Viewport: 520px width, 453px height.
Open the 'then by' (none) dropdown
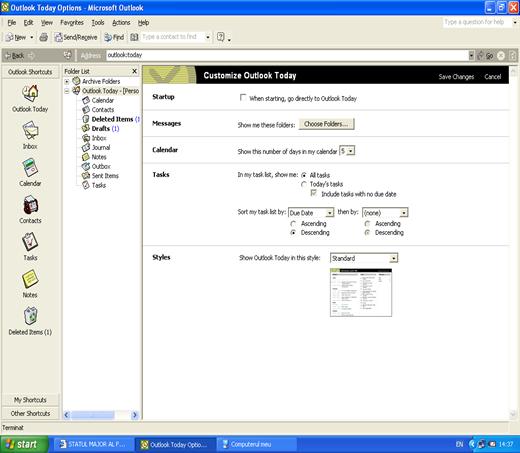pyautogui.click(x=404, y=213)
